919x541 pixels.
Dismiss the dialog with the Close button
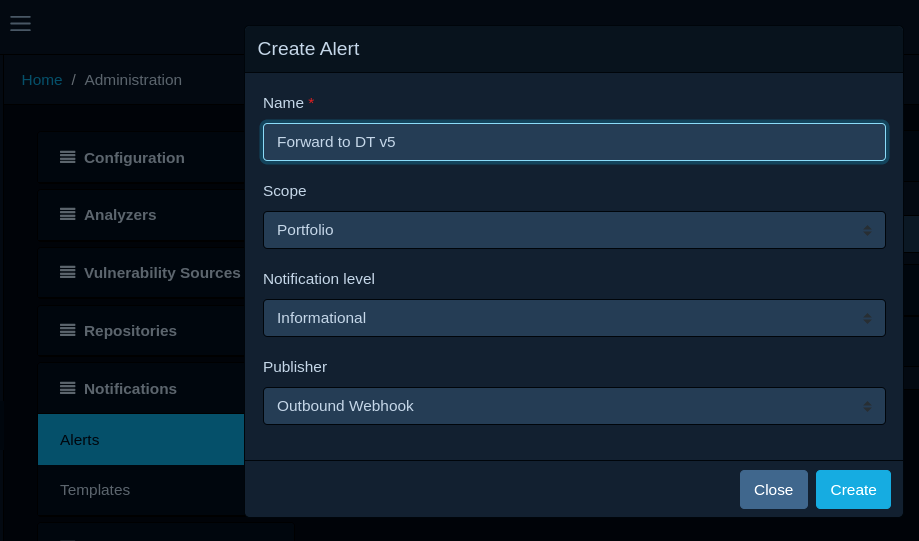point(773,490)
